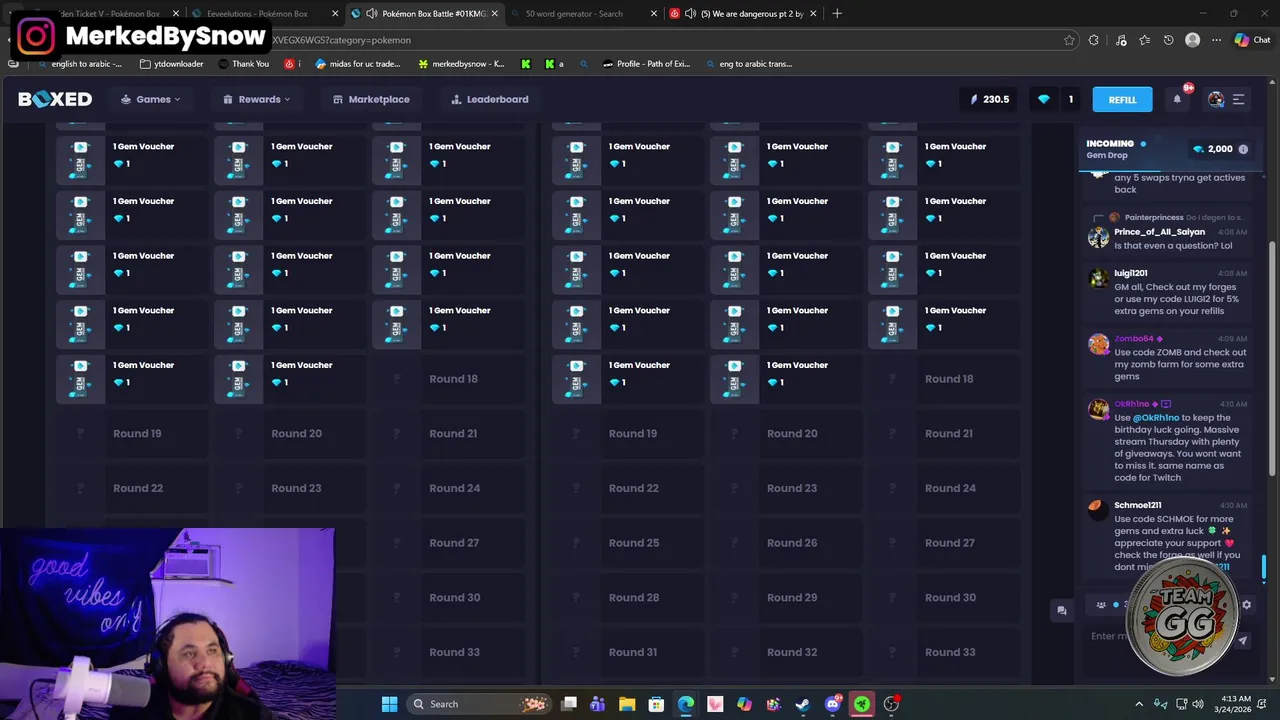1280x720 pixels.
Task: Open the Profile - Path of Exile bookmark
Action: coord(646,64)
